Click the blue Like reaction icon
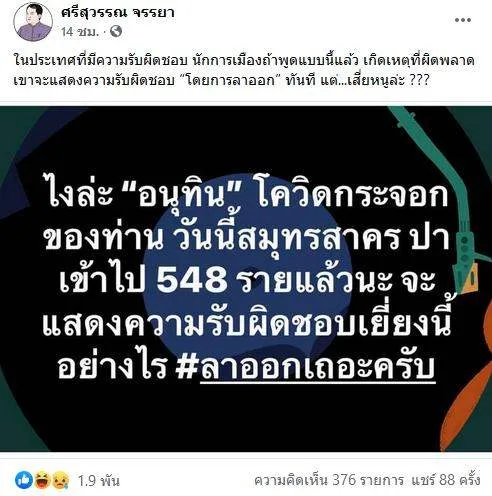This screenshot has width=492, height=496. point(24,480)
